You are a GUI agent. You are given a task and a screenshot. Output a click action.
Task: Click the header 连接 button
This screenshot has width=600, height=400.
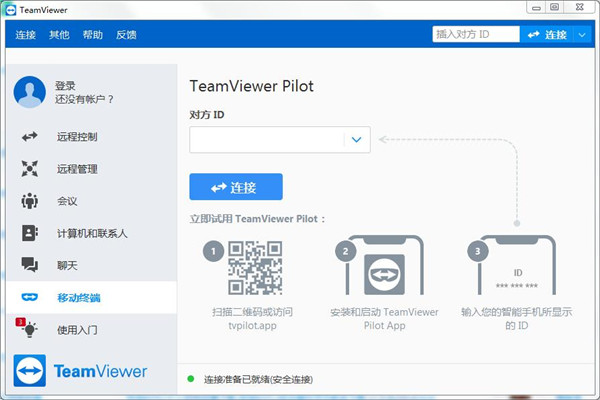pyautogui.click(x=547, y=34)
